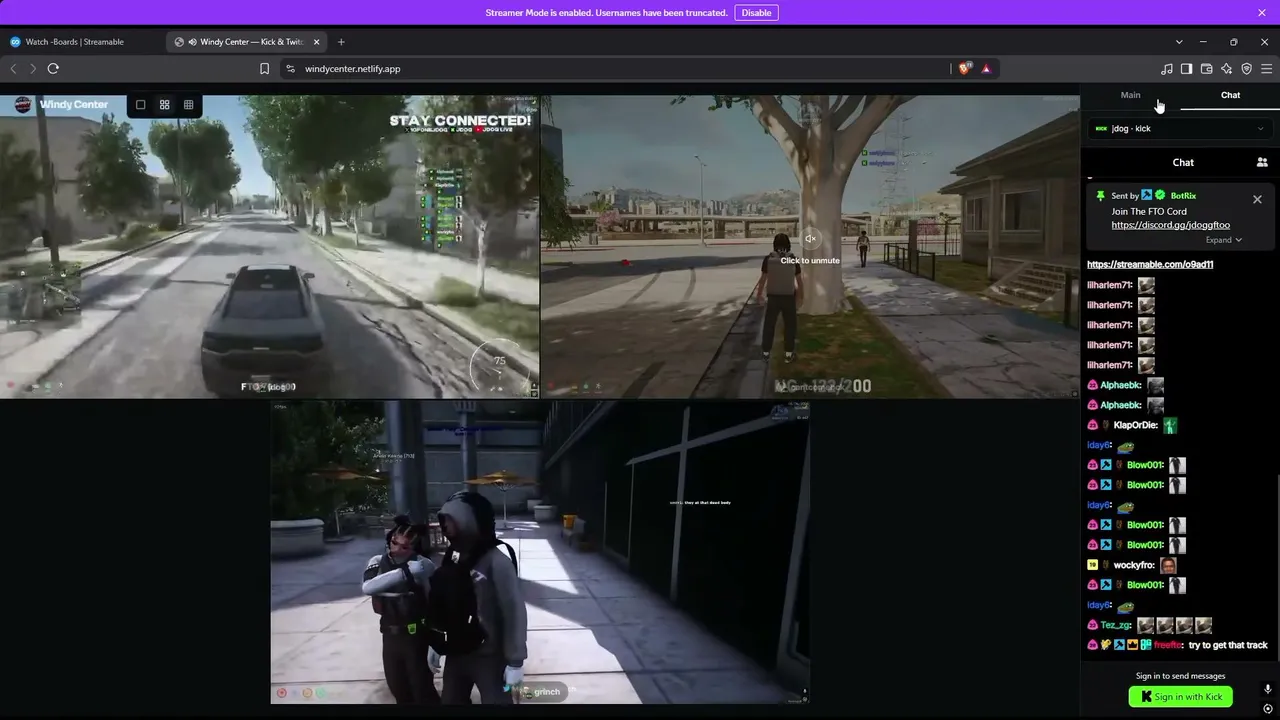Open the browser media playlist icon

(x=1166, y=69)
